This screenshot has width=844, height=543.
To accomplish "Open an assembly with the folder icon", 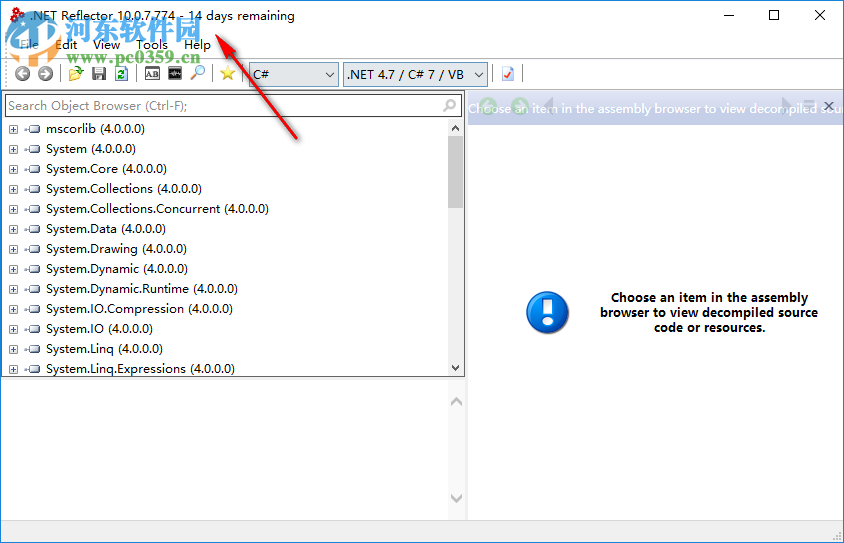I will click(x=76, y=73).
